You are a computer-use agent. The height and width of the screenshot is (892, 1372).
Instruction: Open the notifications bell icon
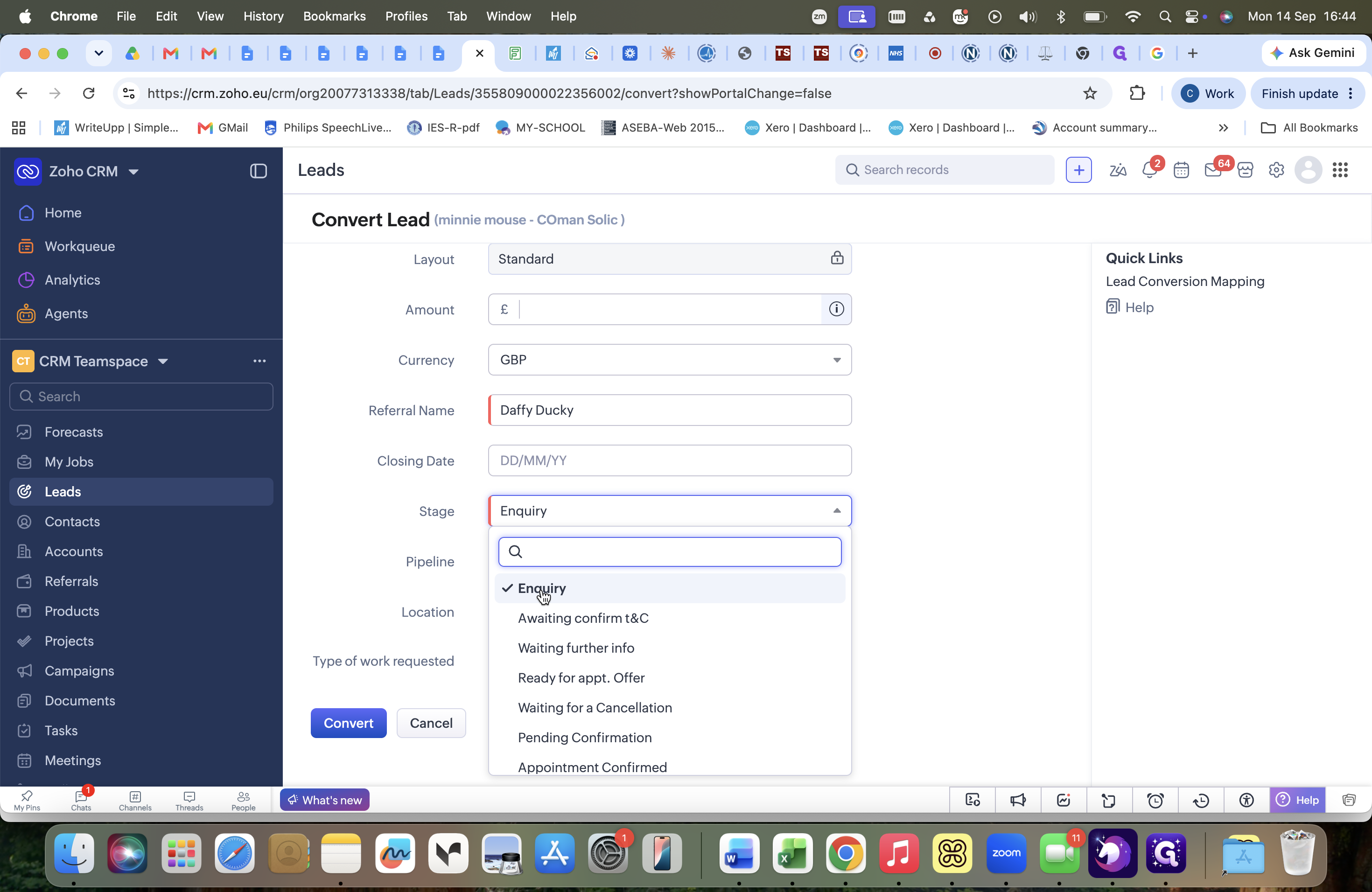tap(1149, 170)
